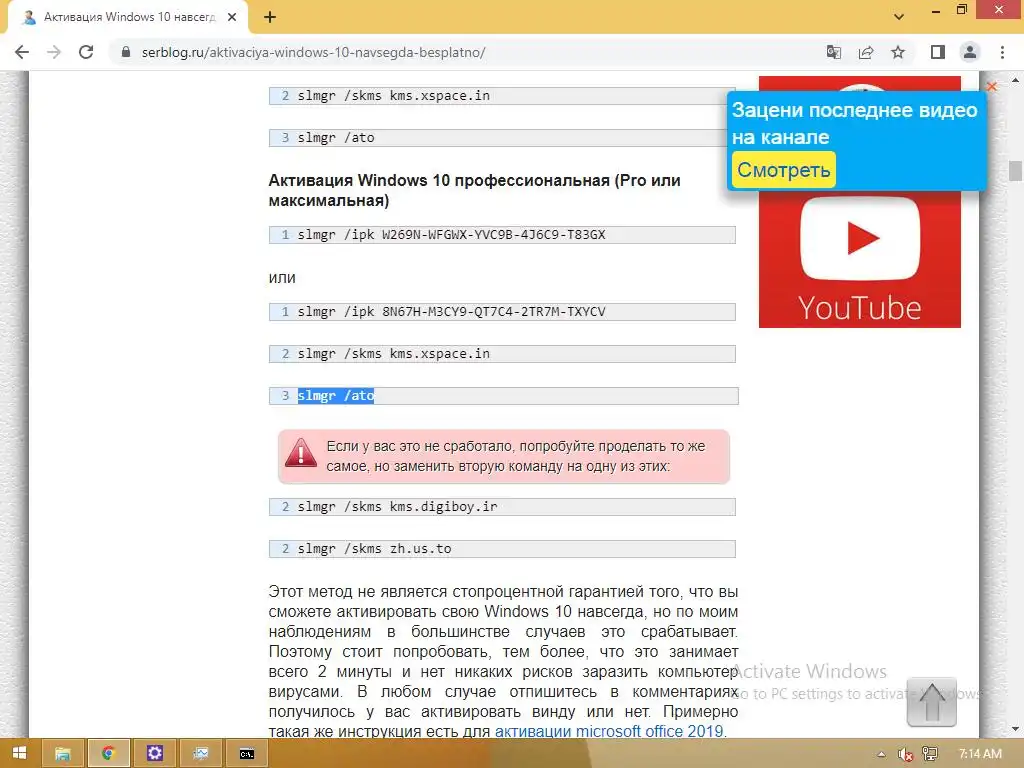Viewport: 1024px width, 768px height.
Task: Open Command Prompt from taskbar
Action: click(x=247, y=754)
